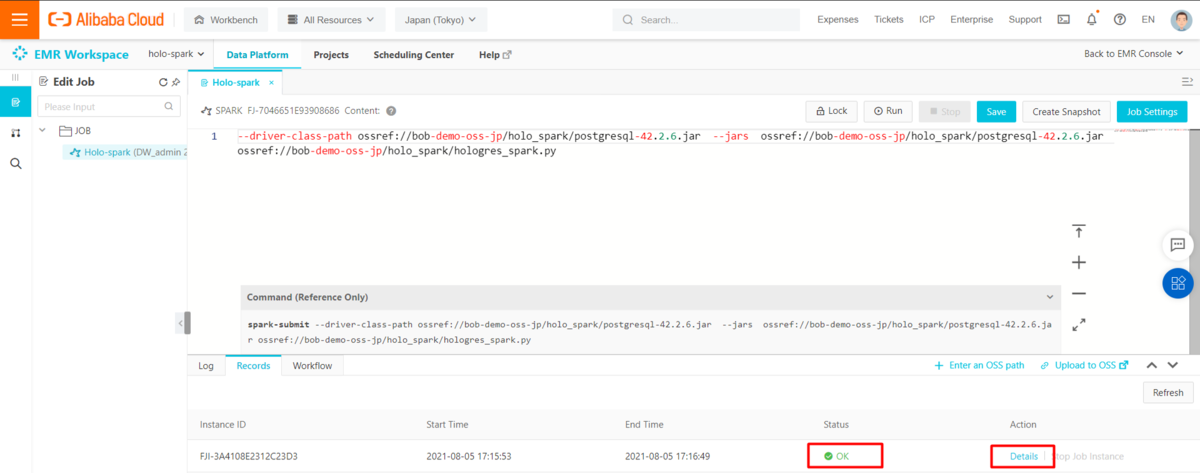Open the user avatar menu
The image size is (1200, 473).
pyautogui.click(x=1180, y=19)
